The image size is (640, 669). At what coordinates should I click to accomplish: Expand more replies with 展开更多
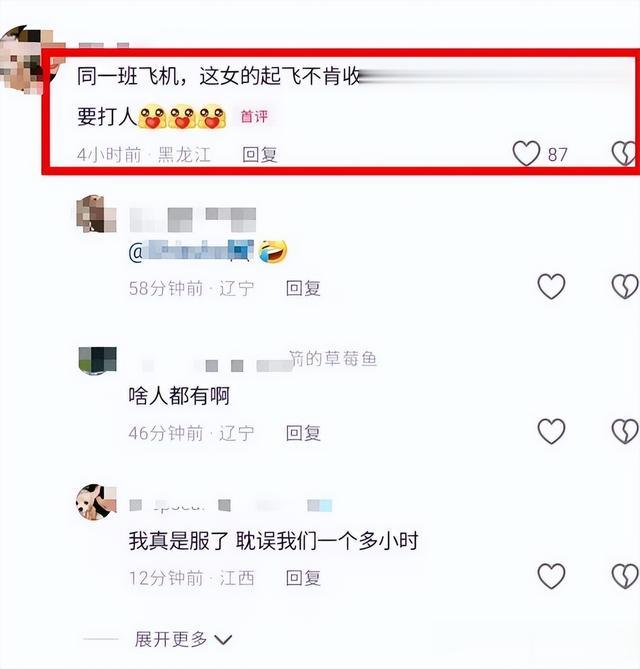point(171,639)
